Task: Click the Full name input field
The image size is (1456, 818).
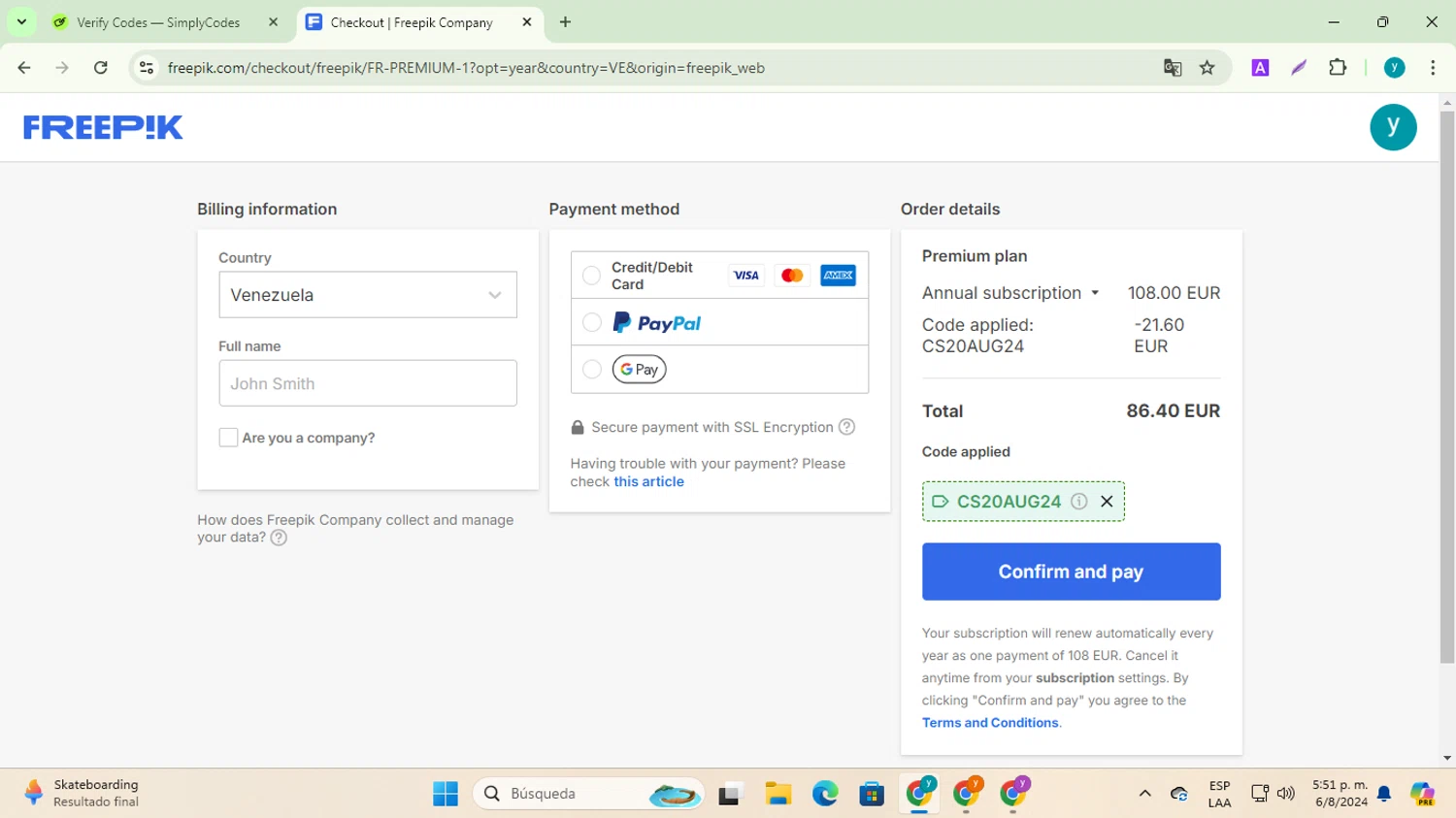Action: click(368, 383)
